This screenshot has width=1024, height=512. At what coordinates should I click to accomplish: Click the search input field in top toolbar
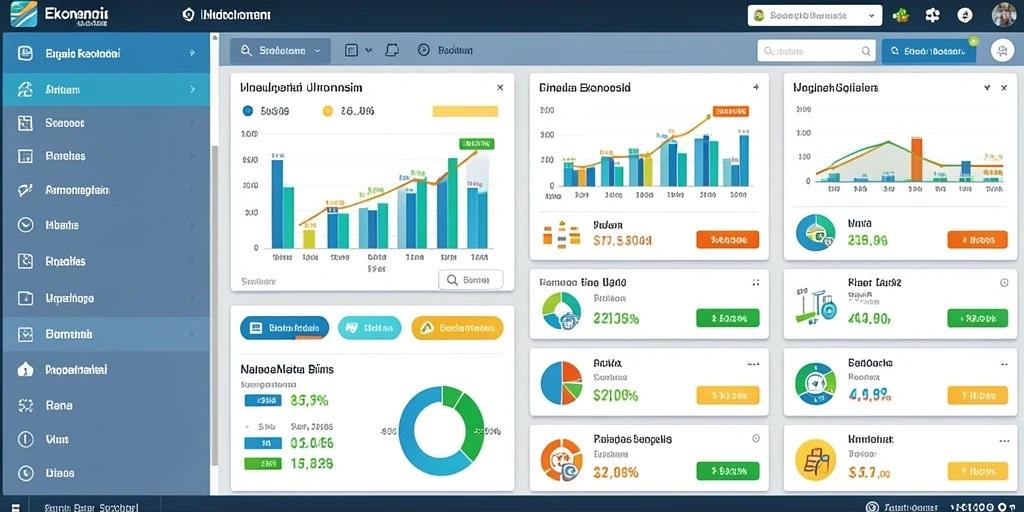816,50
